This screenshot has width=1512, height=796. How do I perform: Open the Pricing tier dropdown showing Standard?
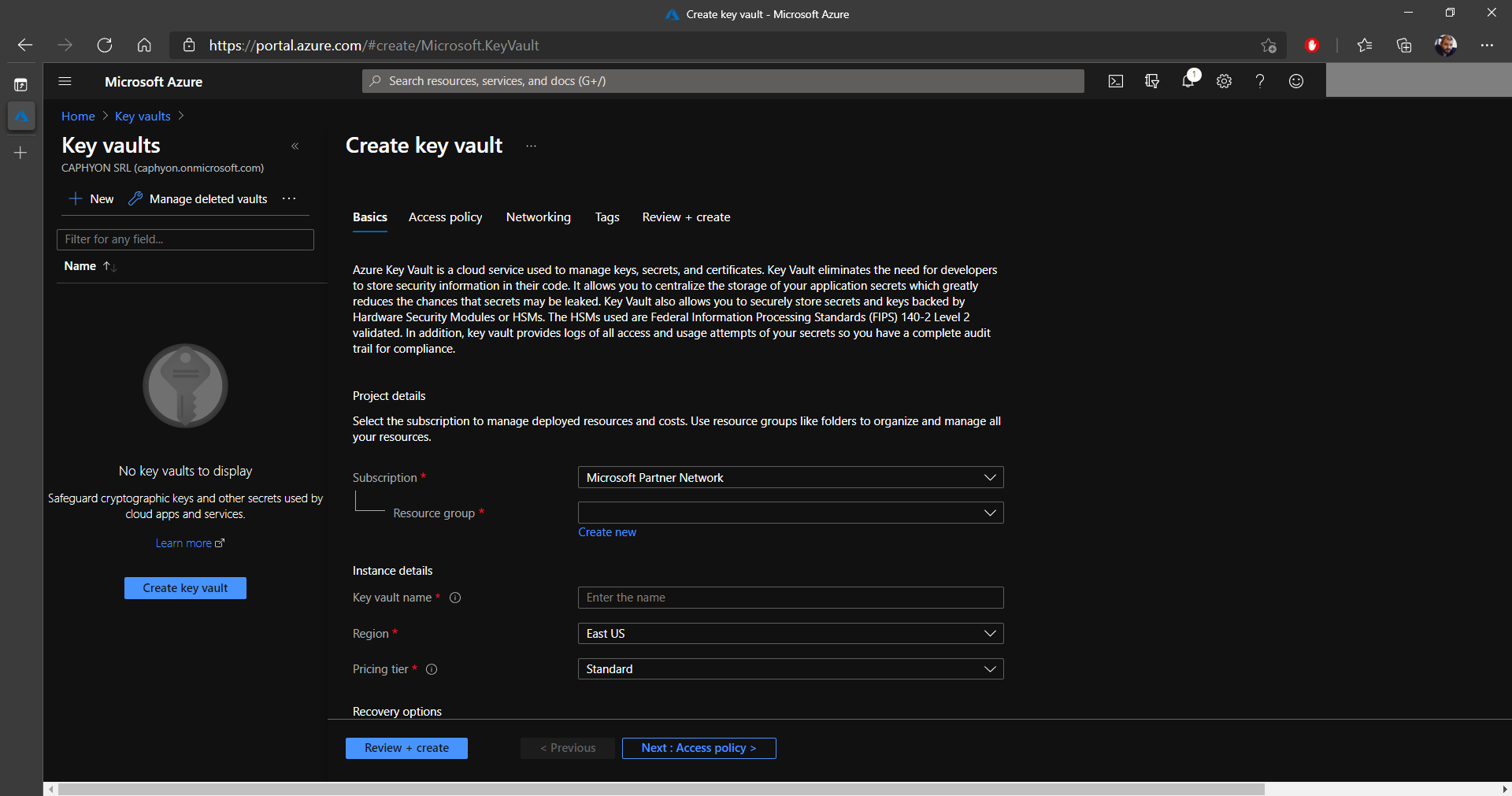pos(791,669)
